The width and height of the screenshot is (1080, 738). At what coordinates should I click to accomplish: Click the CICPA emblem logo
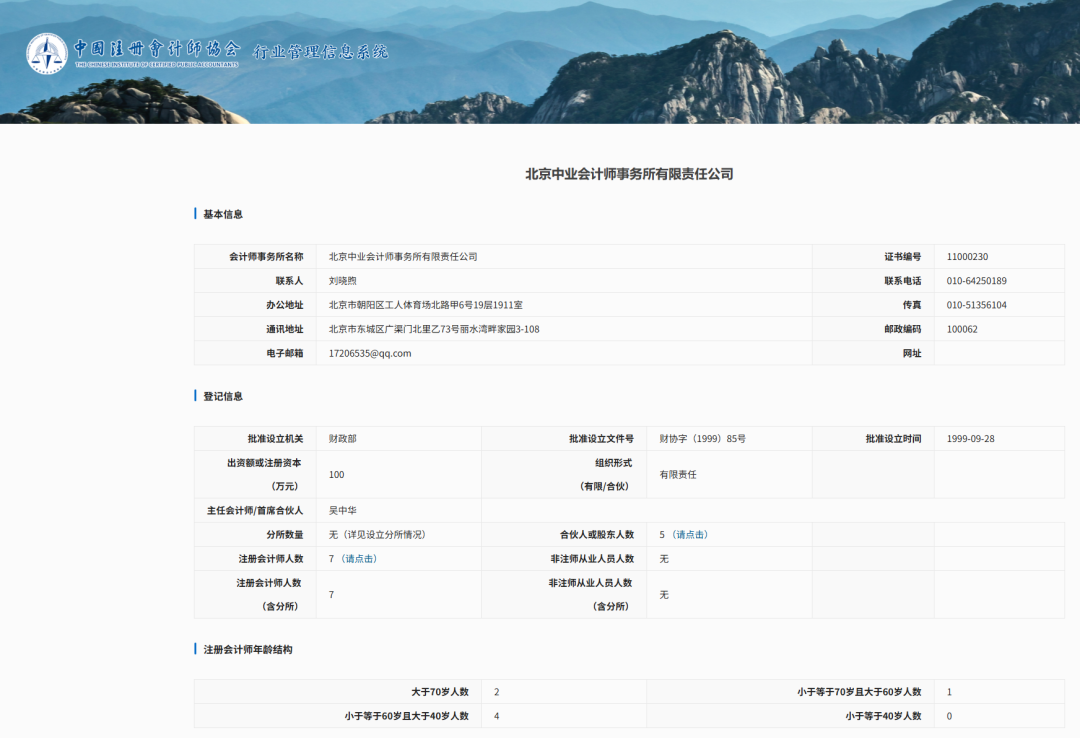pyautogui.click(x=47, y=53)
